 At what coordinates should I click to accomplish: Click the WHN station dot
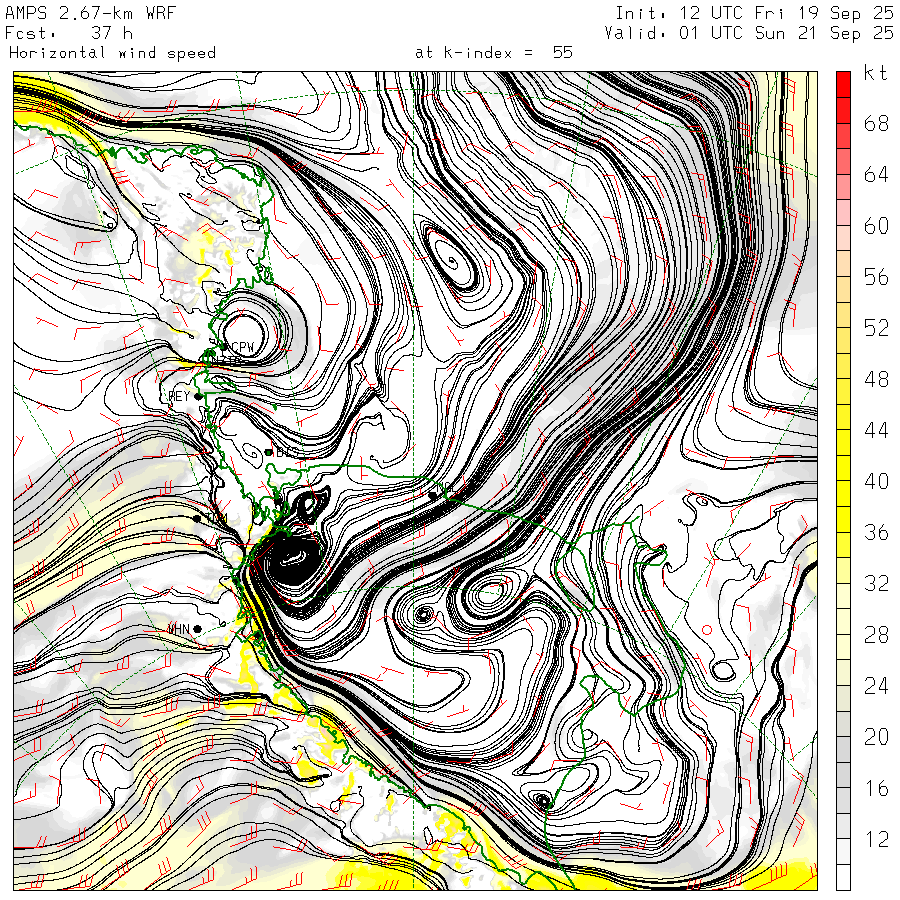[198, 628]
